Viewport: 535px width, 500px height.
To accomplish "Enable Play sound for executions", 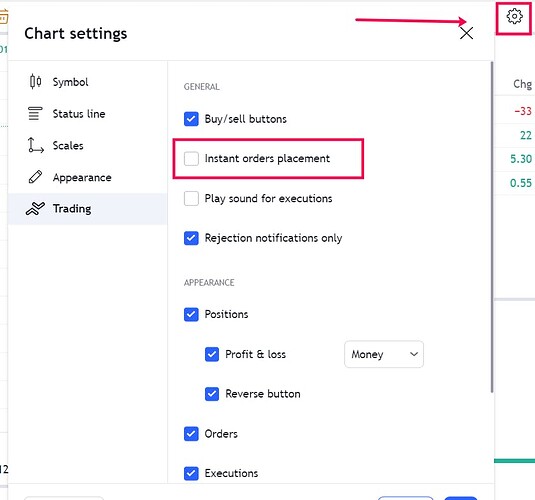I will [191, 198].
